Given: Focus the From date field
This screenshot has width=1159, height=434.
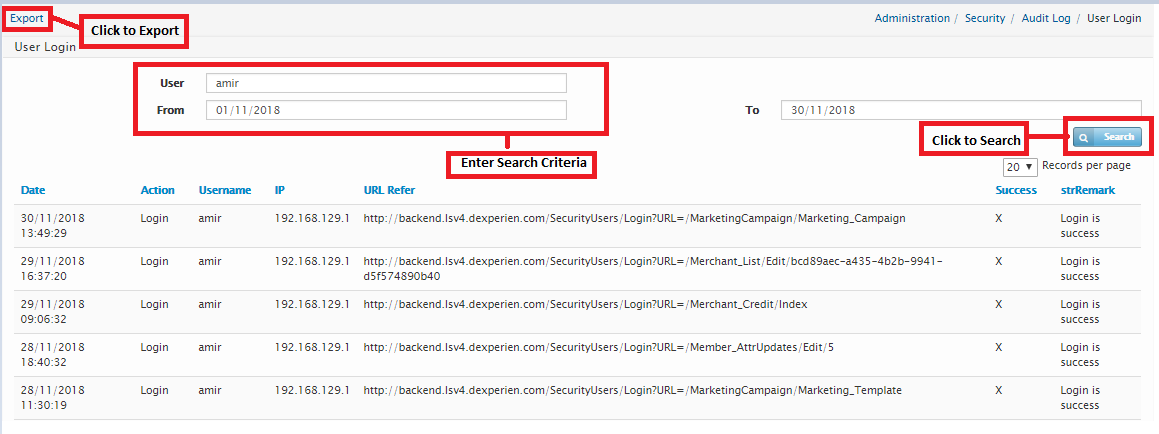Looking at the screenshot, I should point(386,110).
